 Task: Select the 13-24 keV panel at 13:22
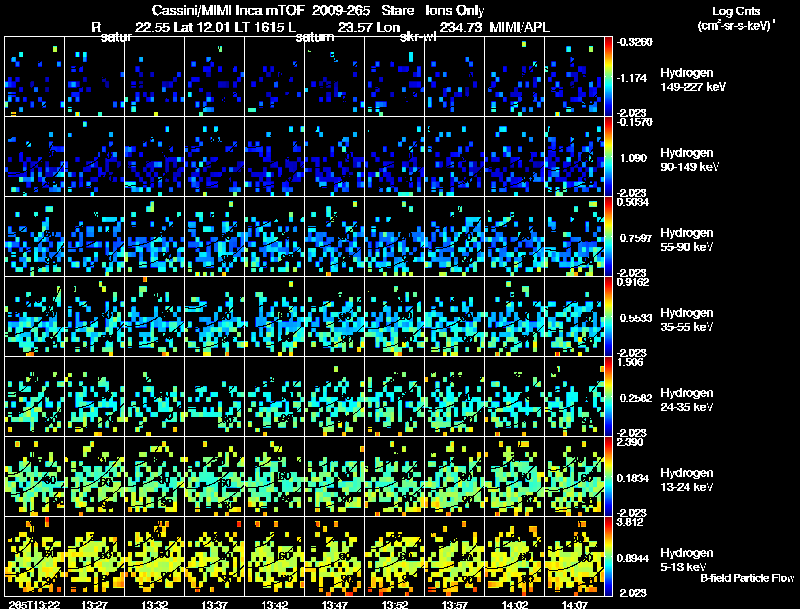point(35,477)
